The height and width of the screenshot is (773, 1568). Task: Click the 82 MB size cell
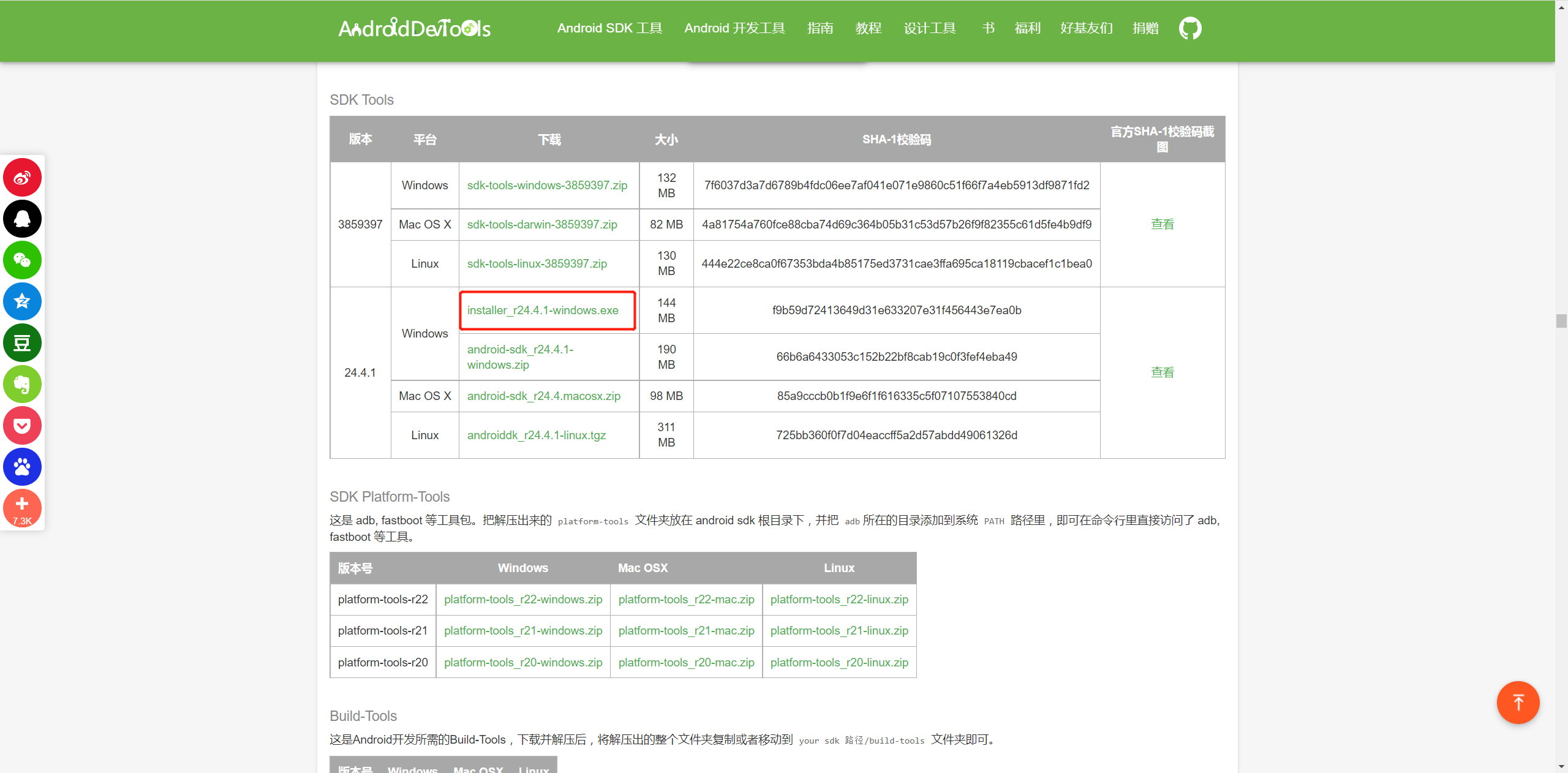(x=666, y=225)
